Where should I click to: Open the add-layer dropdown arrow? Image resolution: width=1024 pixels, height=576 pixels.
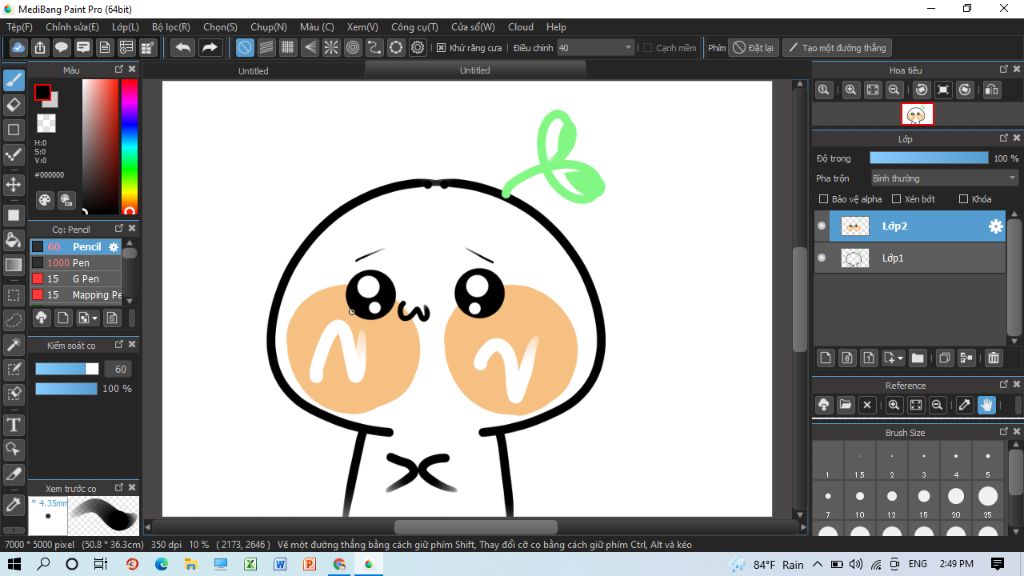900,358
